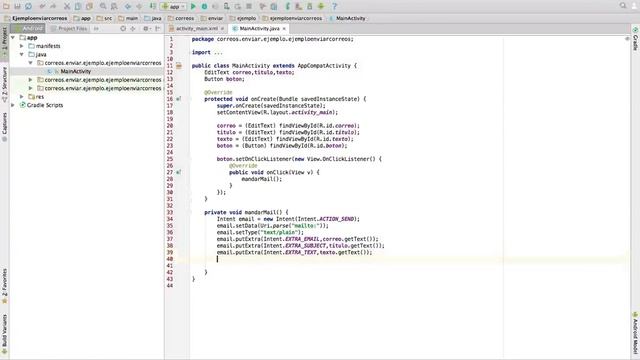The image size is (640, 360).
Task: Collapse the app module node
Action: (13, 38)
